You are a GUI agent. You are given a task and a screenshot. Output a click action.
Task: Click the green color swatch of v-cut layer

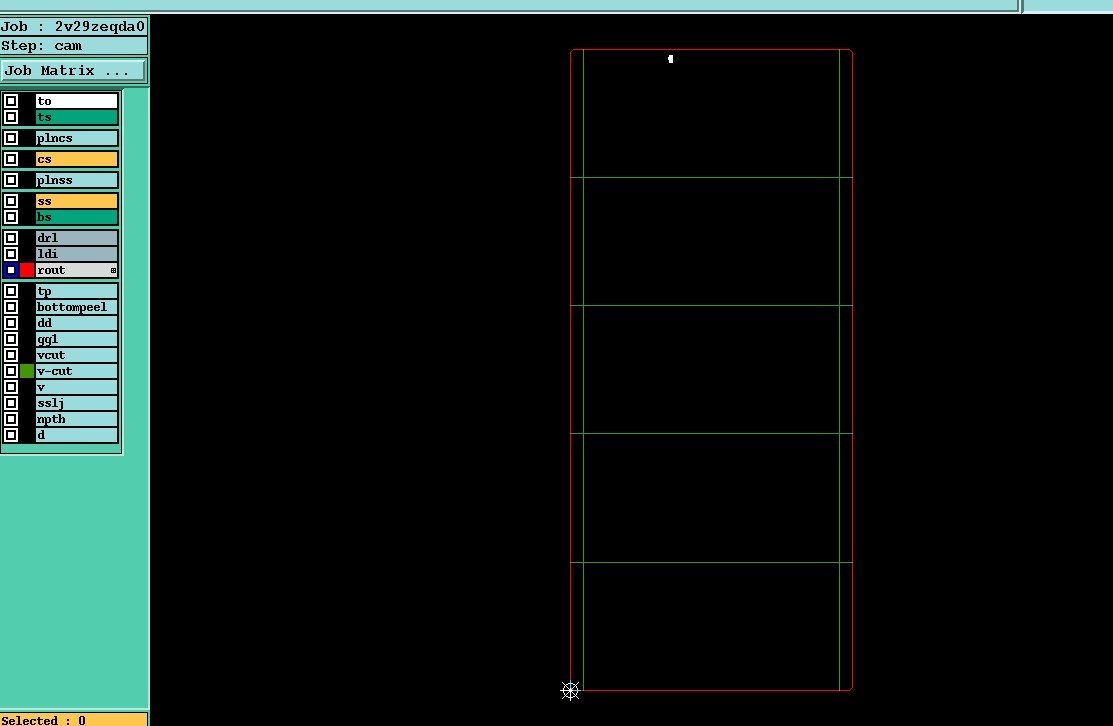[x=27, y=370]
